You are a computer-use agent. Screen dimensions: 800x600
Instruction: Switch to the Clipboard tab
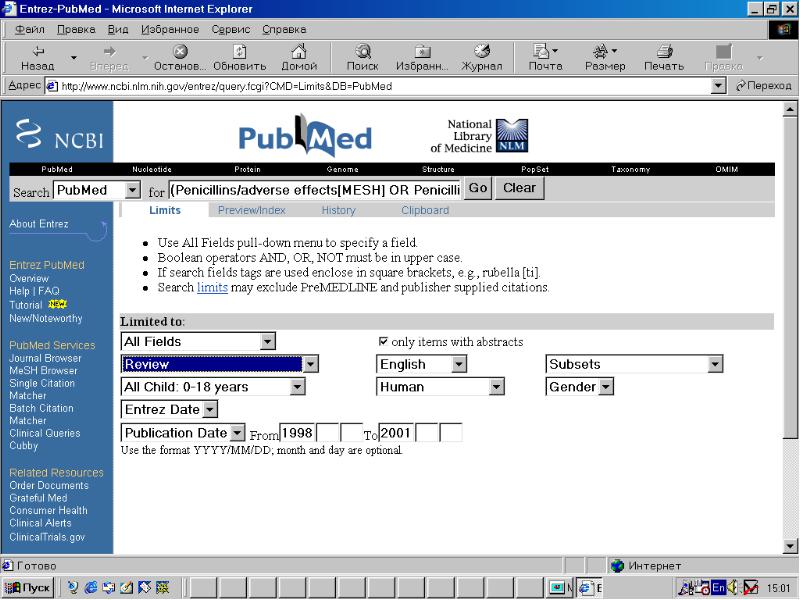tap(425, 210)
